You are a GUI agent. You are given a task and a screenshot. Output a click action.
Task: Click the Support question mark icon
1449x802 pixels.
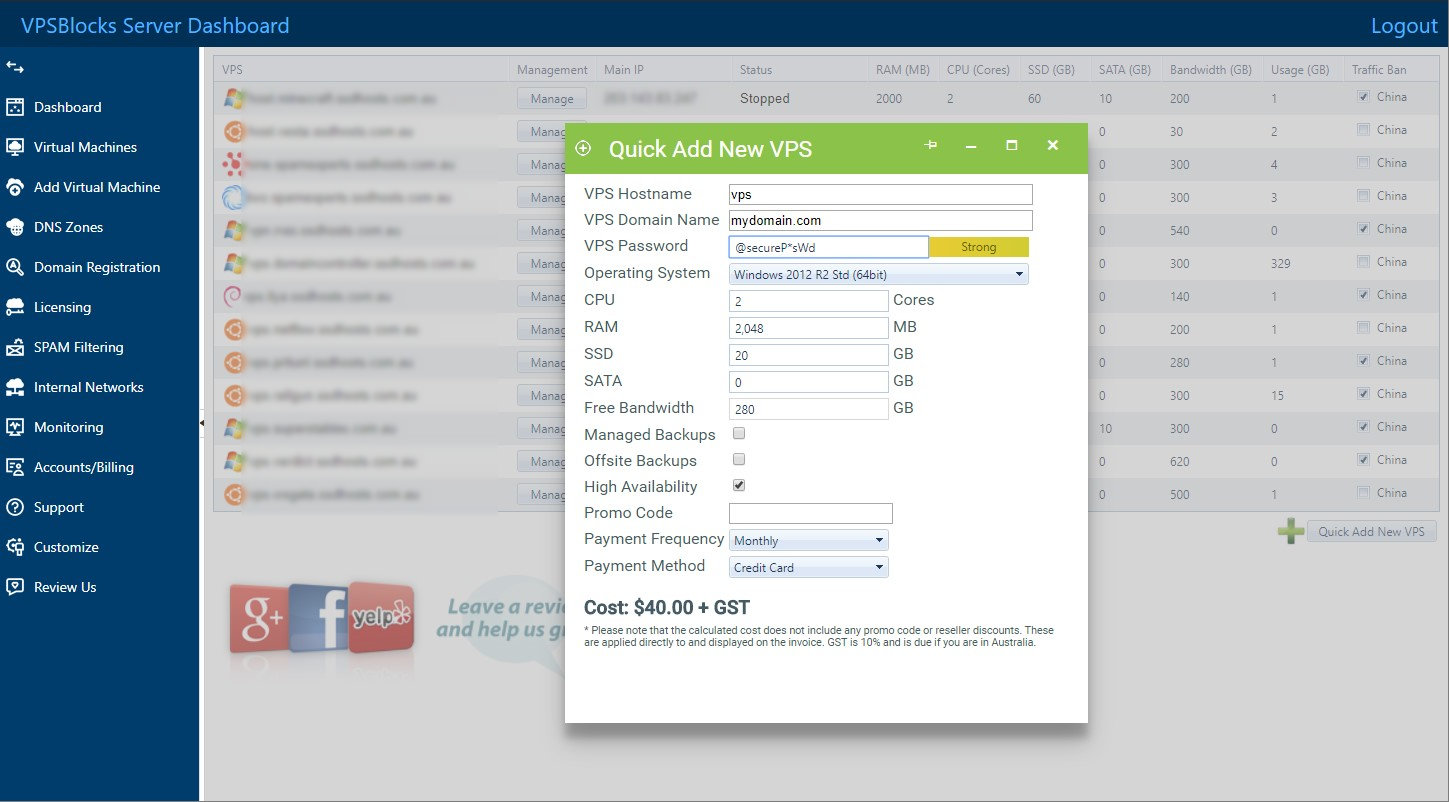pyautogui.click(x=15, y=507)
